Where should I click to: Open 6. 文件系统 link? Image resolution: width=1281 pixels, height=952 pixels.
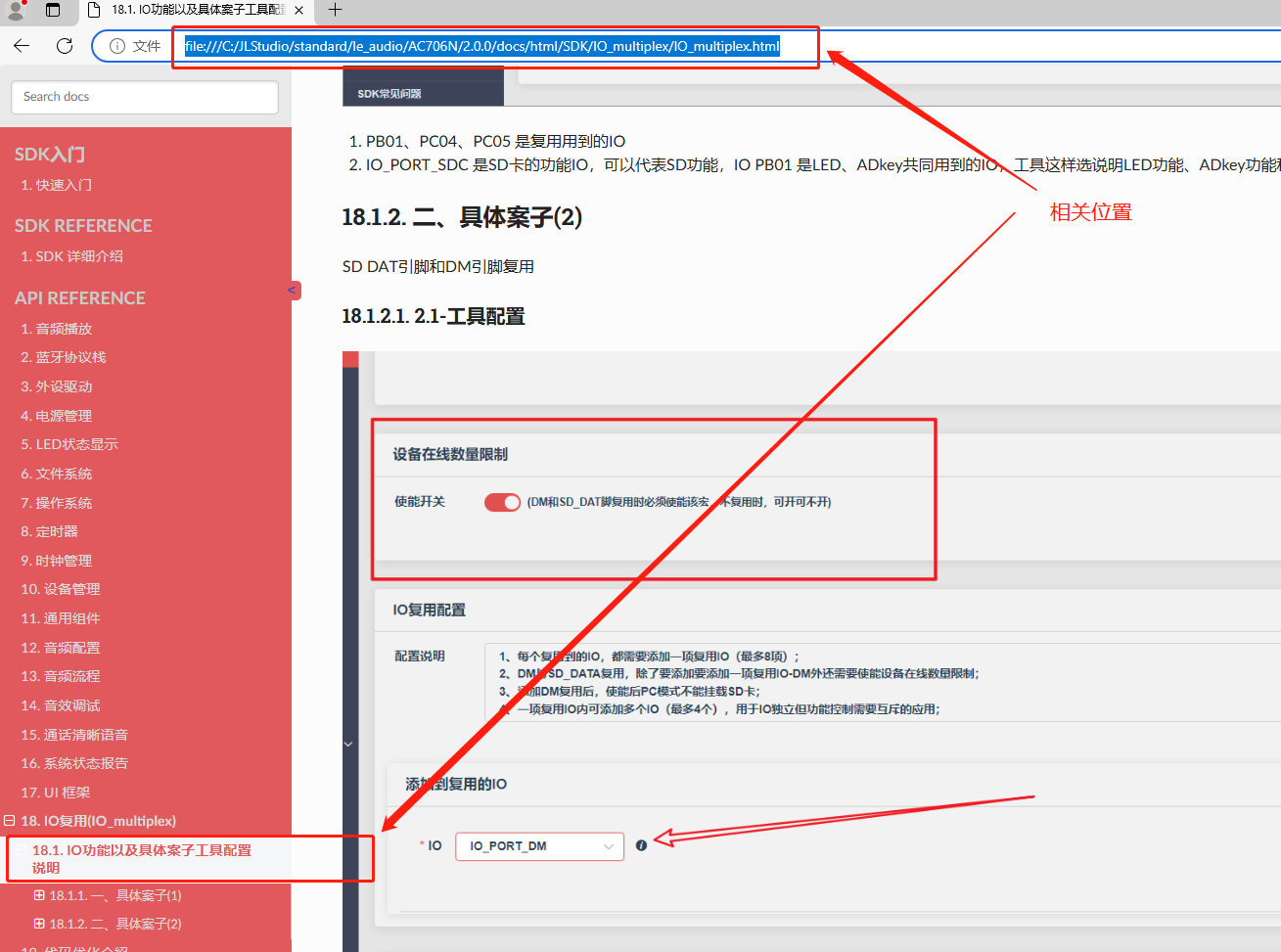(x=56, y=474)
